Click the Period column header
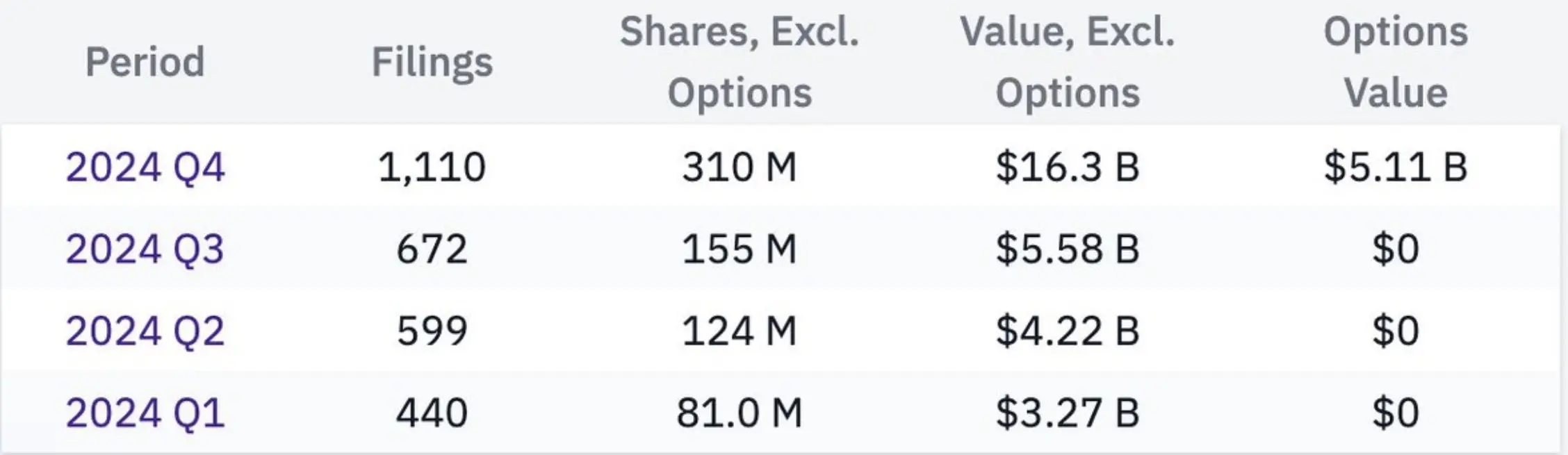The image size is (1568, 455). point(145,62)
